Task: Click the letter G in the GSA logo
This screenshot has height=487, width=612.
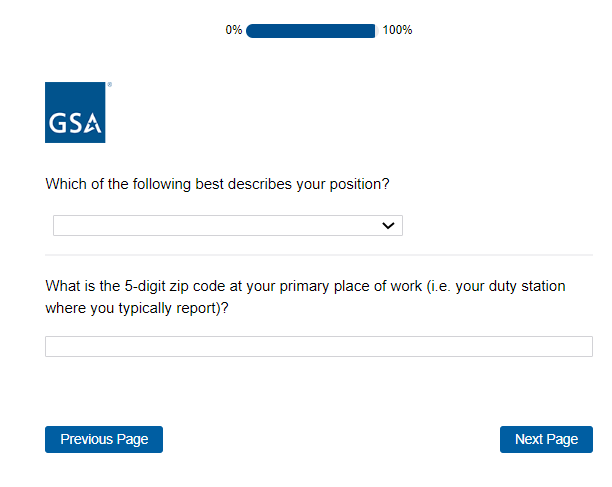Action: pyautogui.click(x=58, y=125)
